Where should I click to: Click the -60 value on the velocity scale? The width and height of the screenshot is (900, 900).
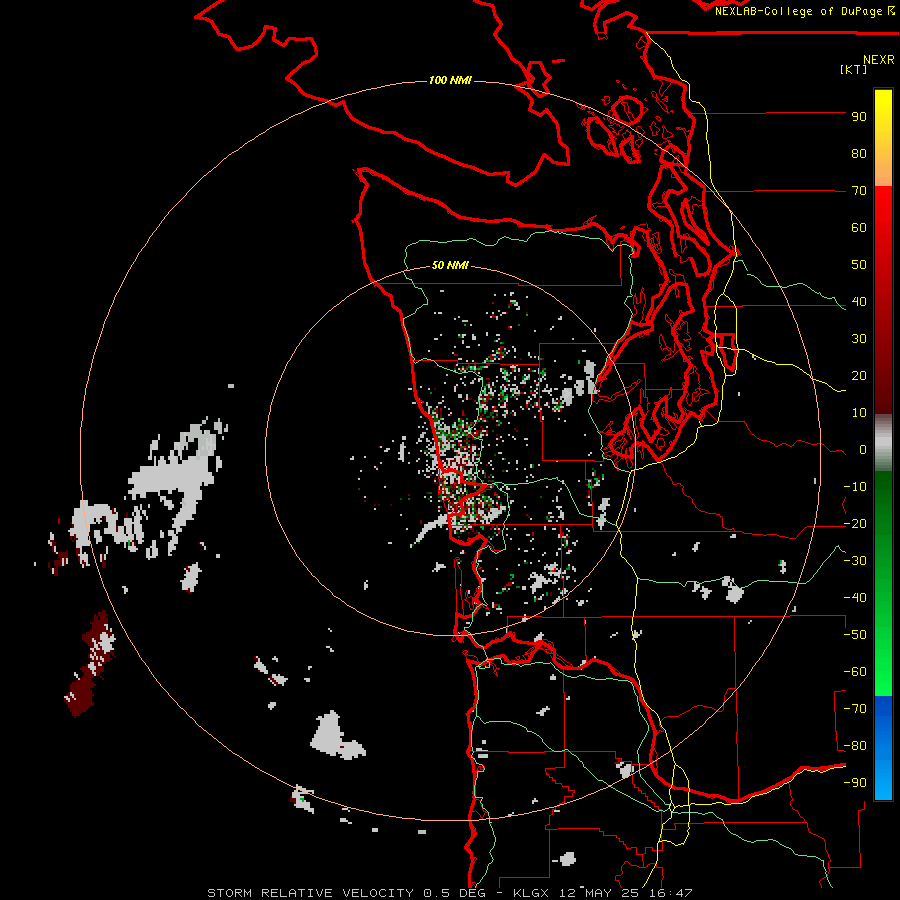point(855,672)
